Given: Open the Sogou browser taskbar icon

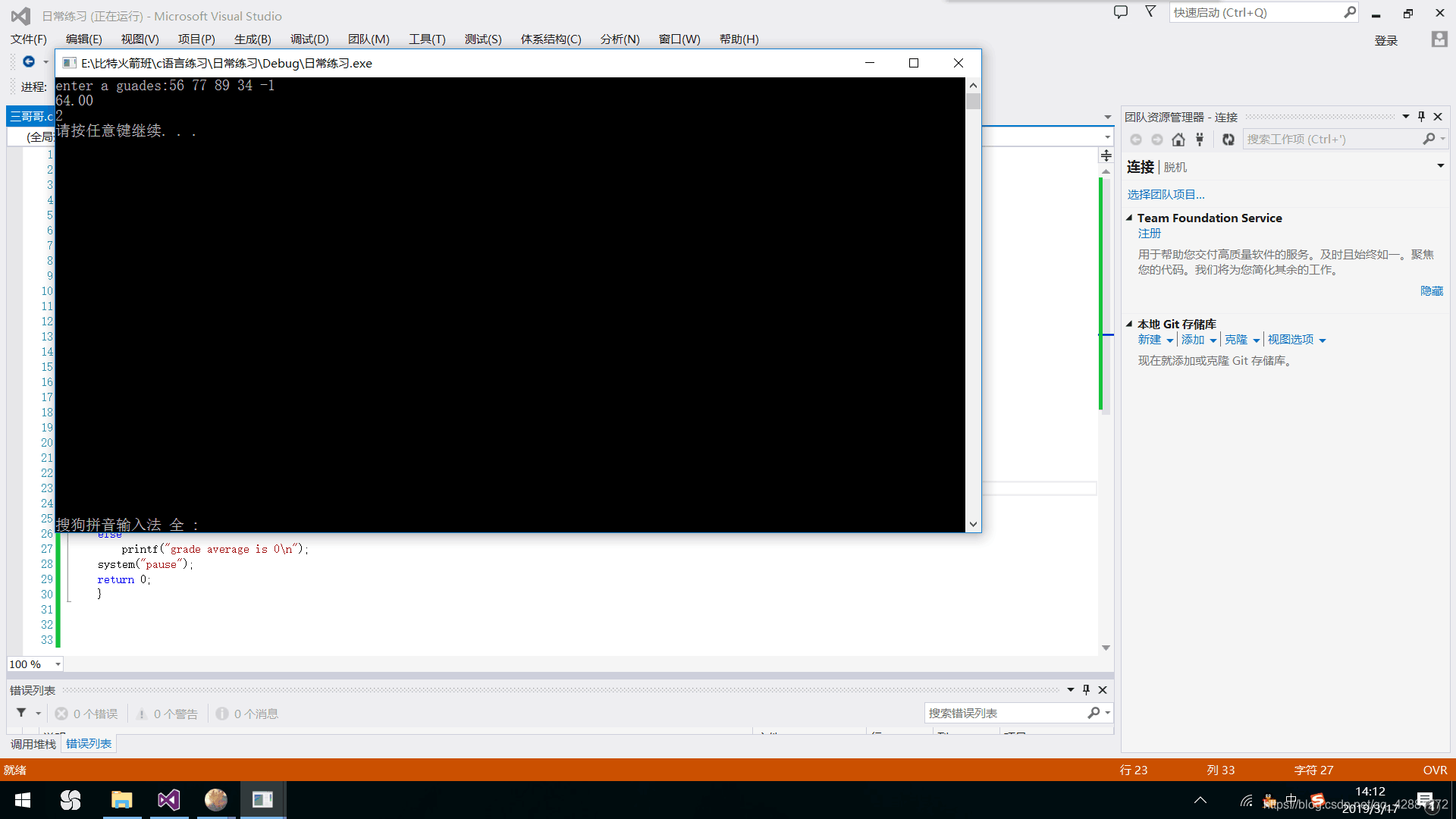Looking at the screenshot, I should [71, 800].
